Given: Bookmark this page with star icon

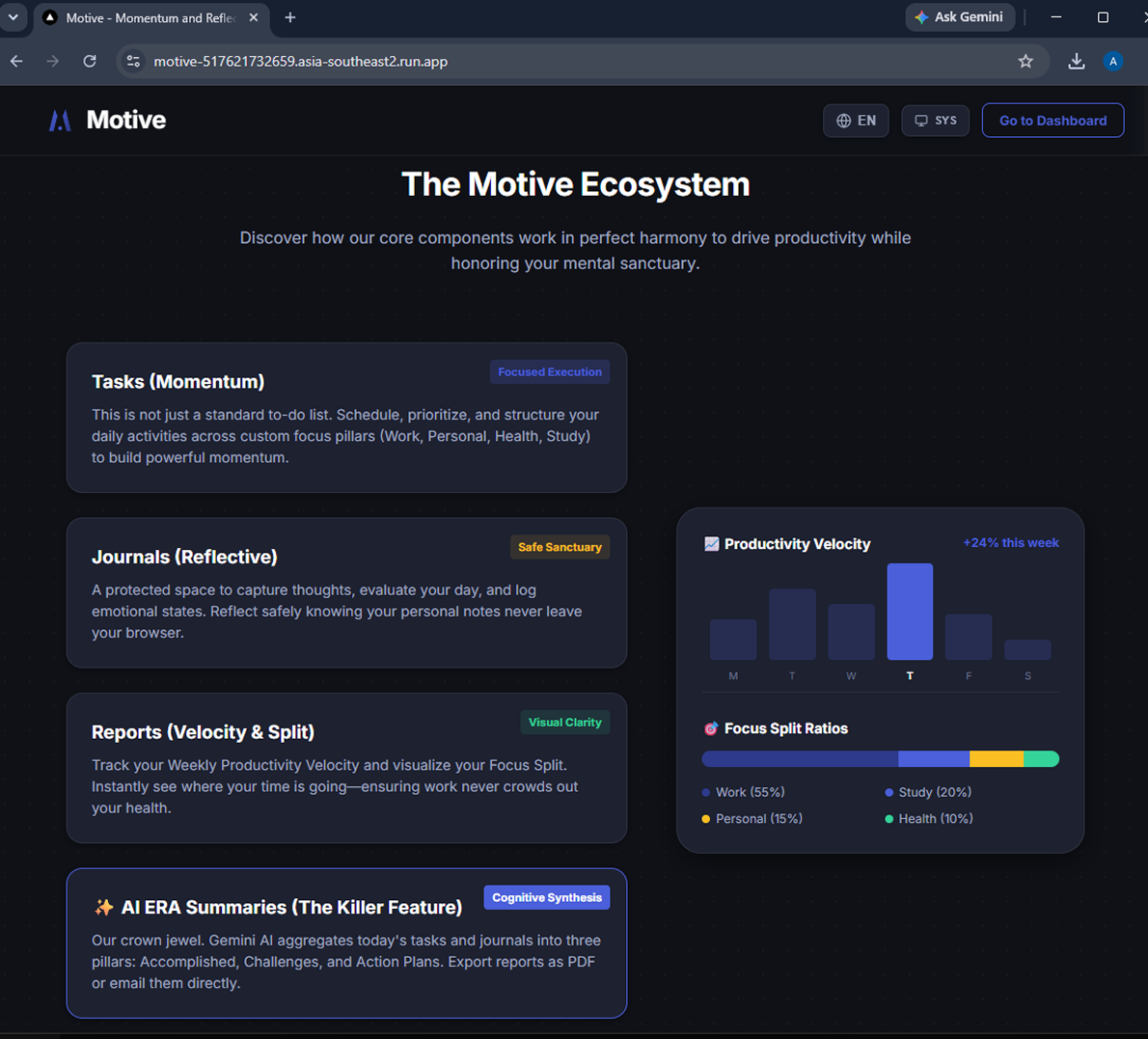Looking at the screenshot, I should (1025, 62).
